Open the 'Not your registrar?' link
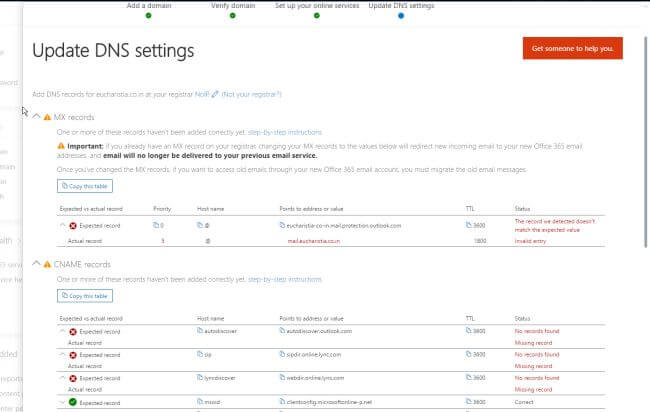The height and width of the screenshot is (412, 650). pyautogui.click(x=251, y=94)
